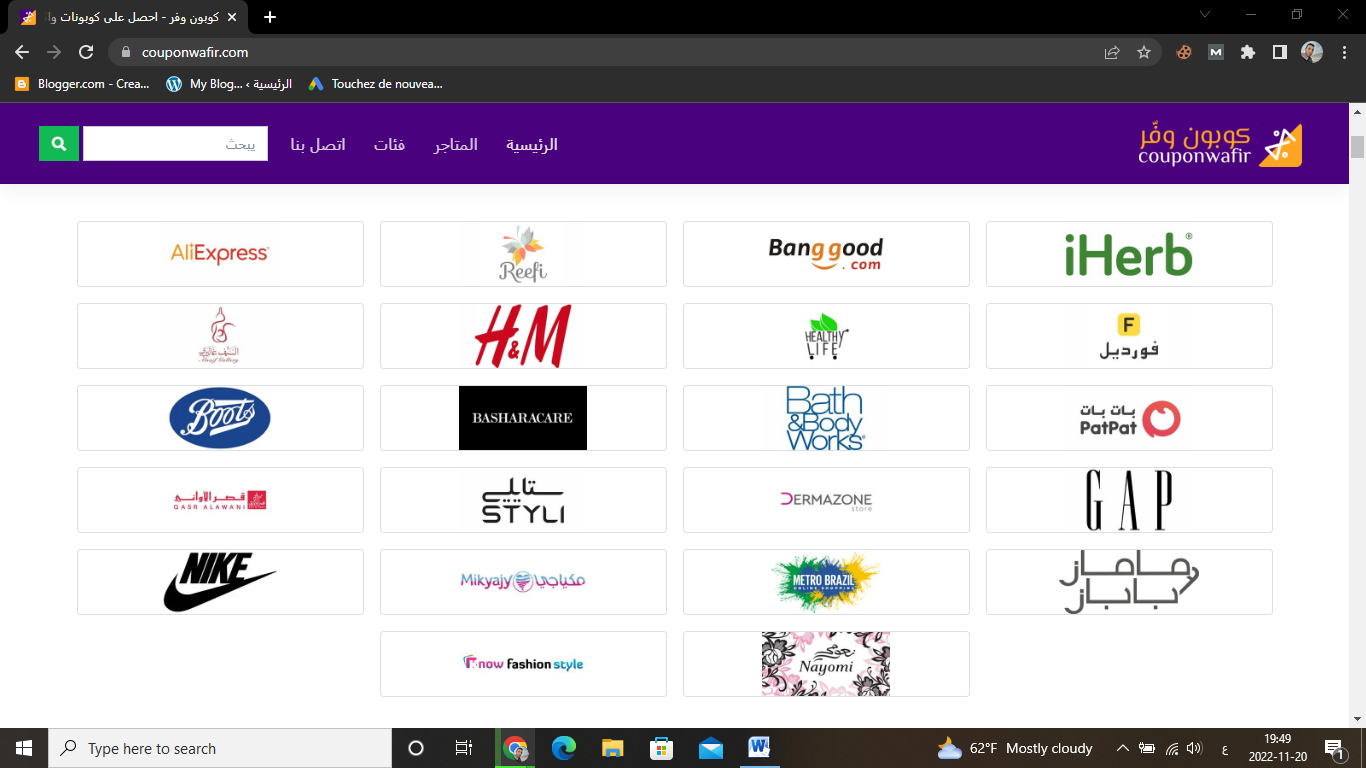Open the Boots store logo card

[x=220, y=418]
